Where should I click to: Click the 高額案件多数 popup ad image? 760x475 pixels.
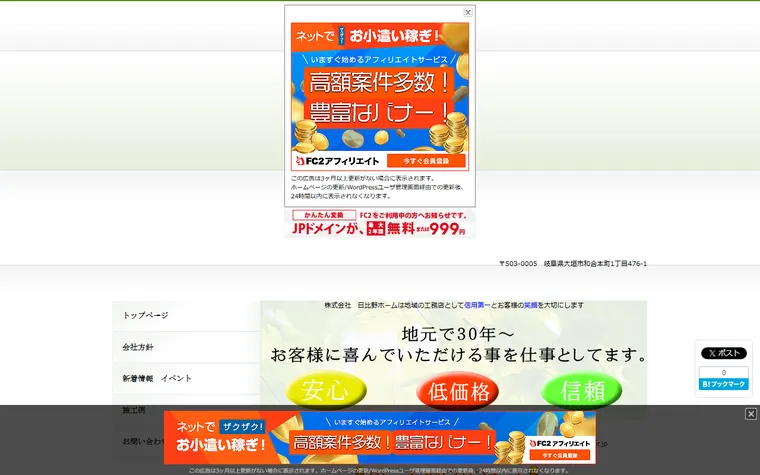pos(380,96)
